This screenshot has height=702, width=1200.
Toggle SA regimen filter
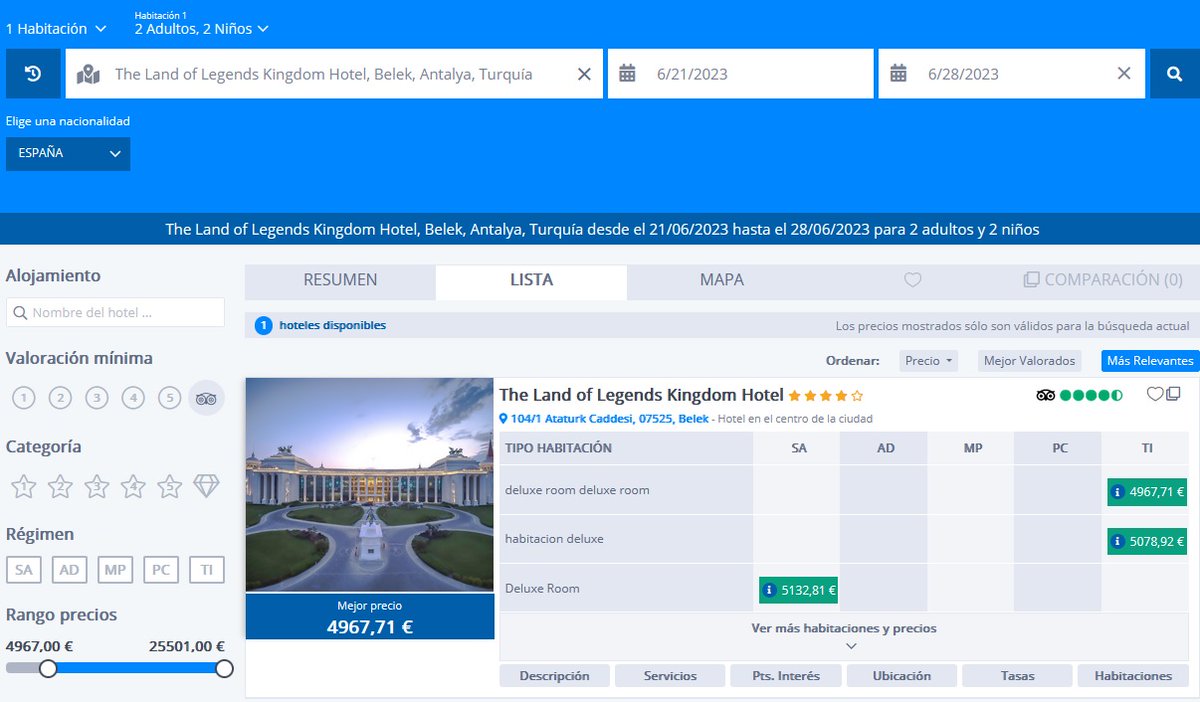(x=24, y=570)
